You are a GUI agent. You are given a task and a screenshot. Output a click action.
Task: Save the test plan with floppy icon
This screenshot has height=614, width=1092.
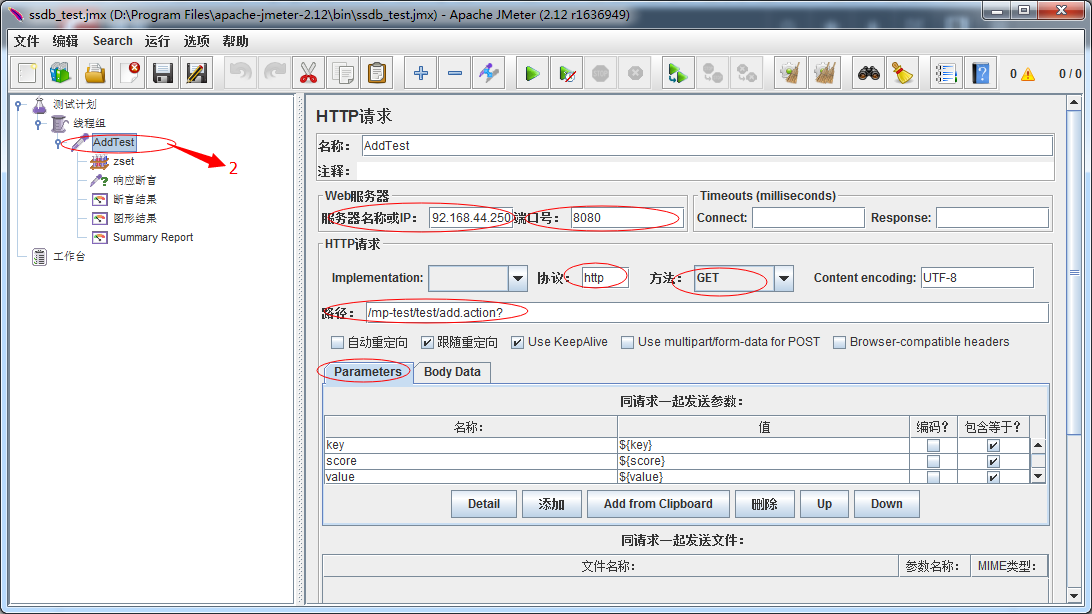pos(163,72)
